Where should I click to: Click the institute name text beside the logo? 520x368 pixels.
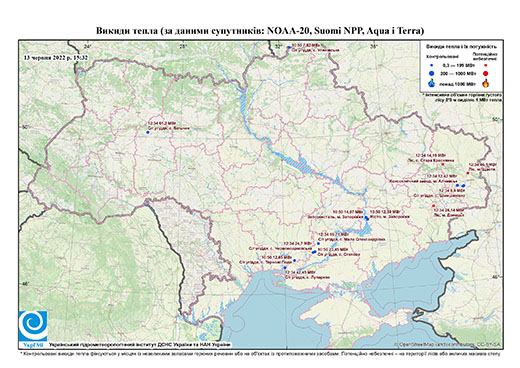coord(140,345)
